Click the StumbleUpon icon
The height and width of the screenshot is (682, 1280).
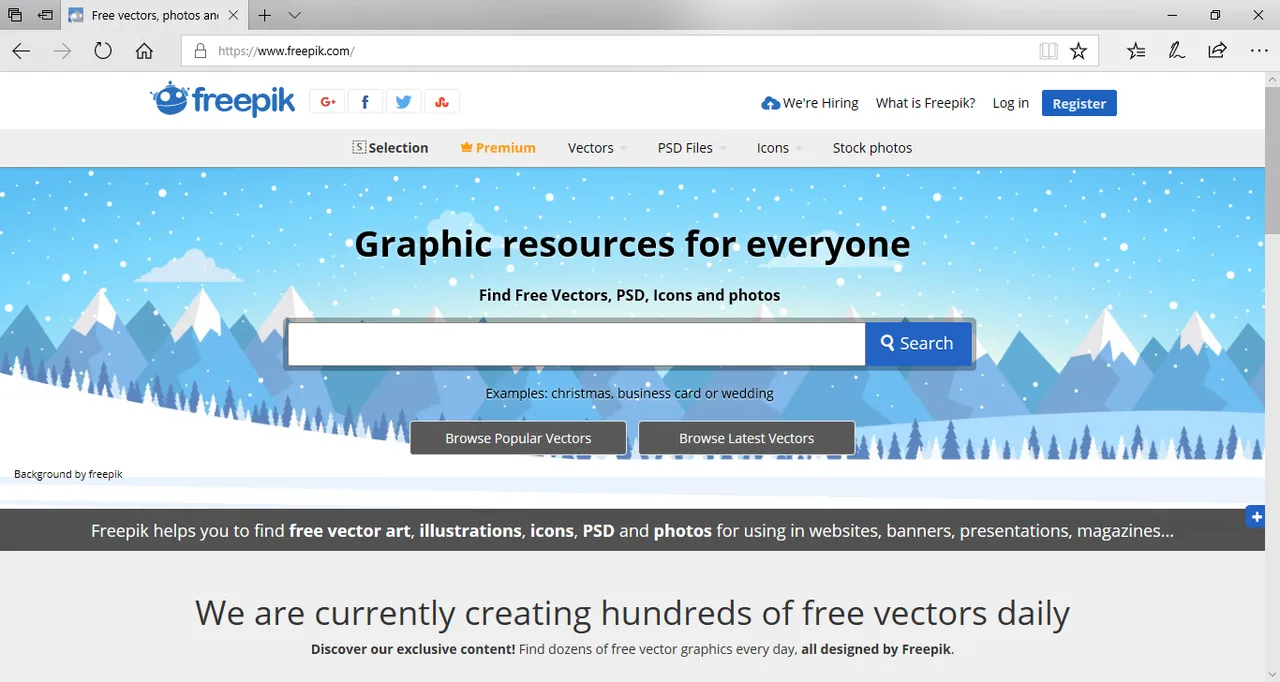pos(442,102)
